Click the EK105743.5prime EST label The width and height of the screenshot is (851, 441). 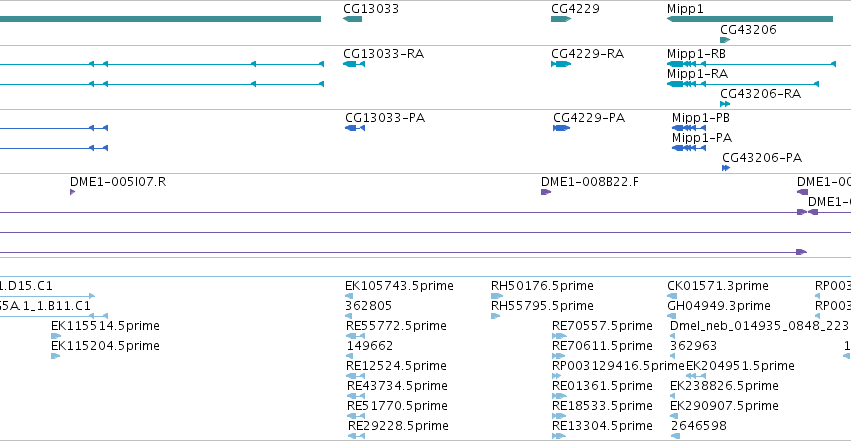click(x=399, y=286)
